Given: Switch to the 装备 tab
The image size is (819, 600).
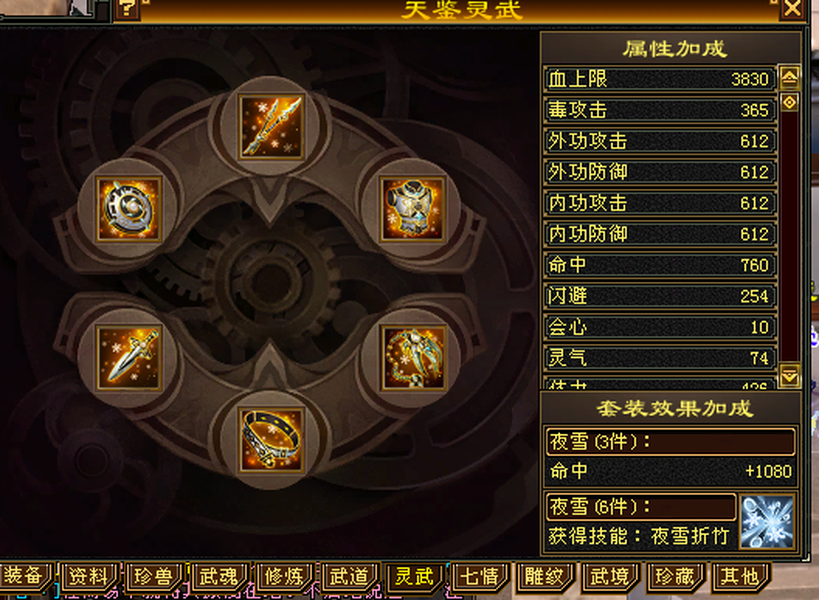Looking at the screenshot, I should coord(23,576).
